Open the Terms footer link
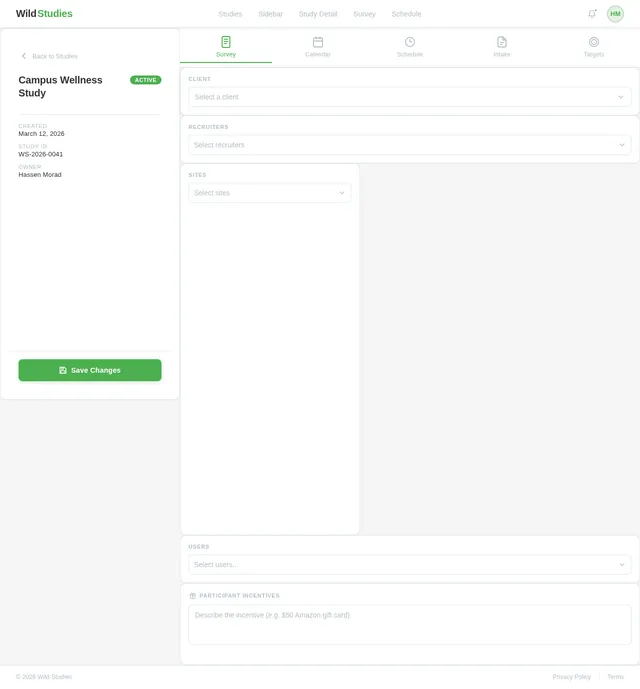Screen dimensions: 640x689 tap(615, 677)
